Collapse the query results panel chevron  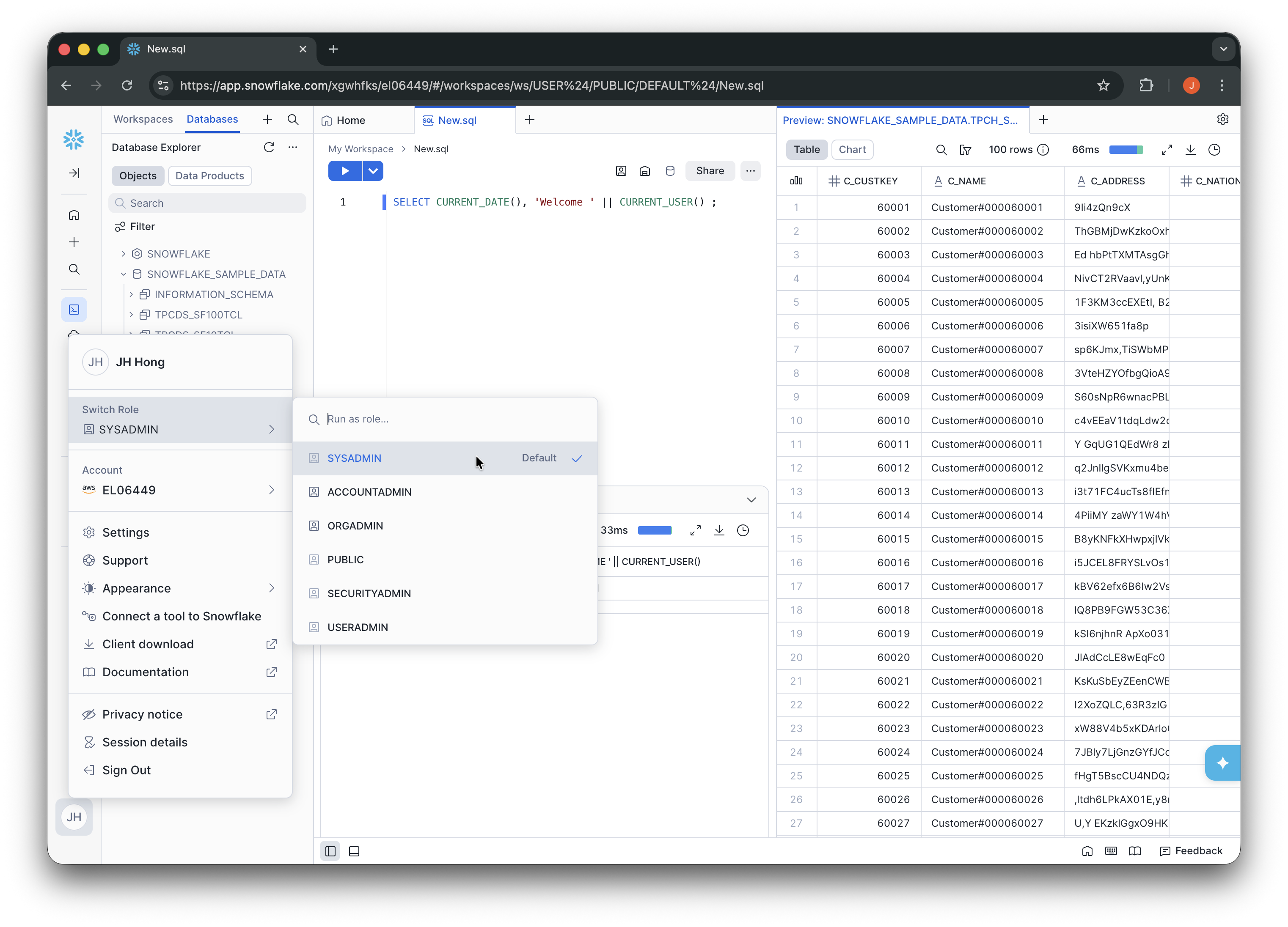click(x=751, y=500)
